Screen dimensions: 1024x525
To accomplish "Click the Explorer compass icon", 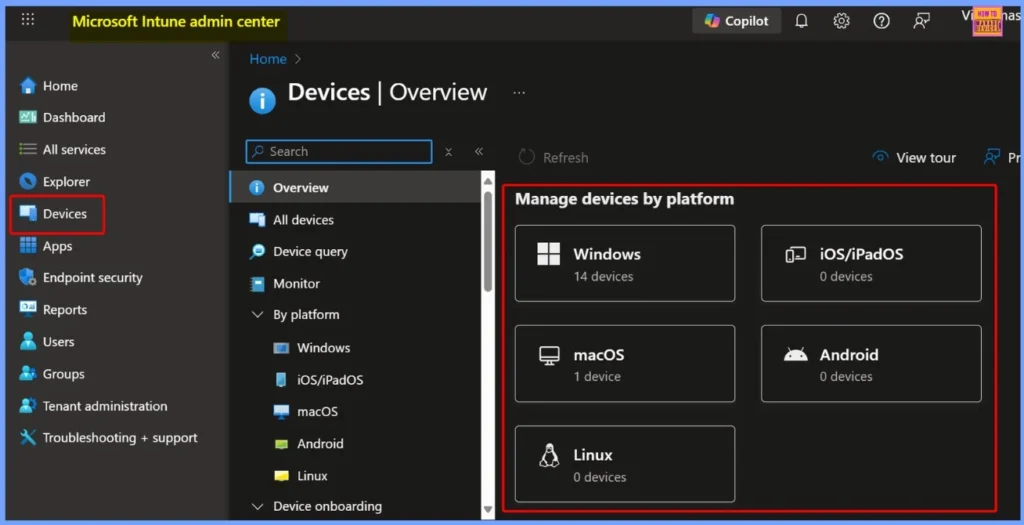I will coord(27,182).
